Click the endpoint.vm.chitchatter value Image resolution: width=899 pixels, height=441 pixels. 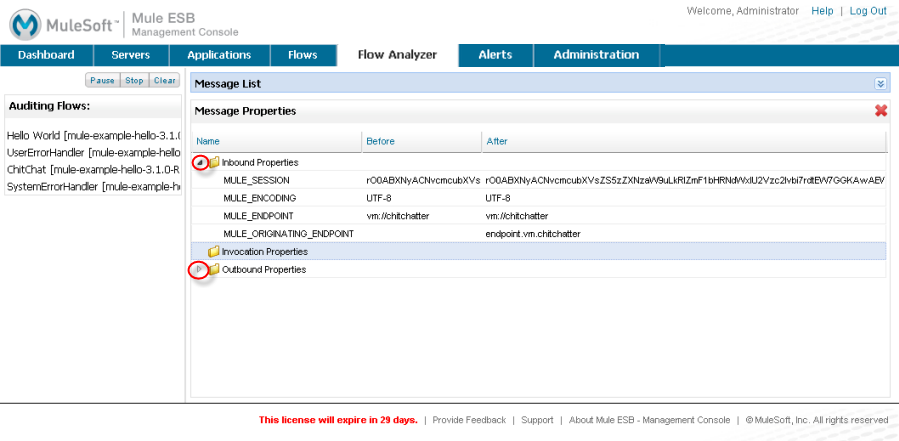click(533, 234)
